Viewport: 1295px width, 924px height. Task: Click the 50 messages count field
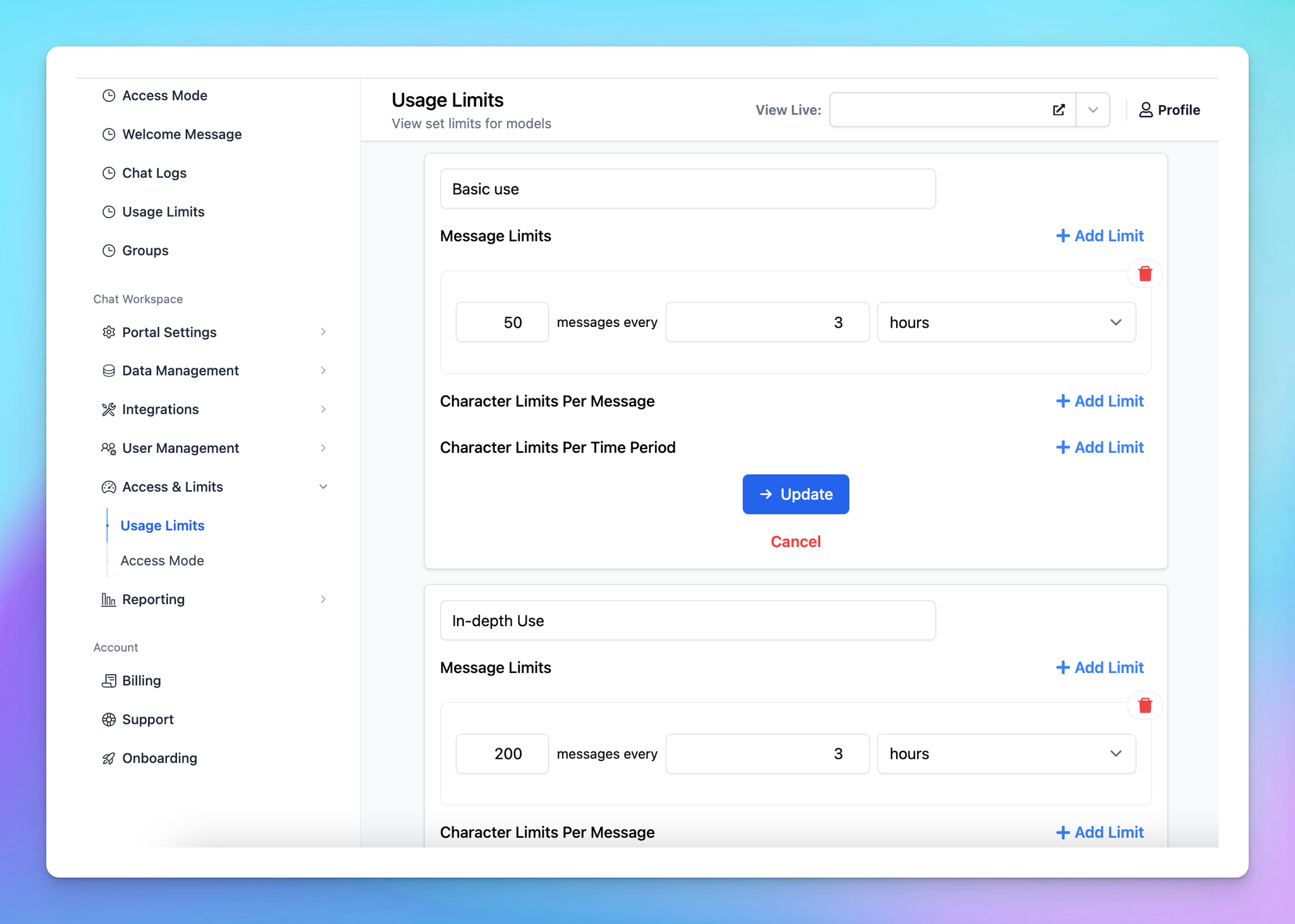(502, 323)
